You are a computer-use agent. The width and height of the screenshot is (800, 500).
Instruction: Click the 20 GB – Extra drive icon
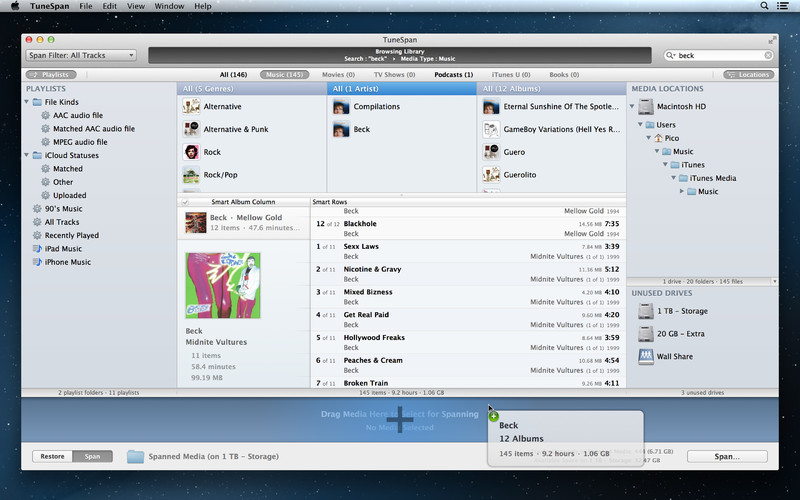(x=645, y=334)
